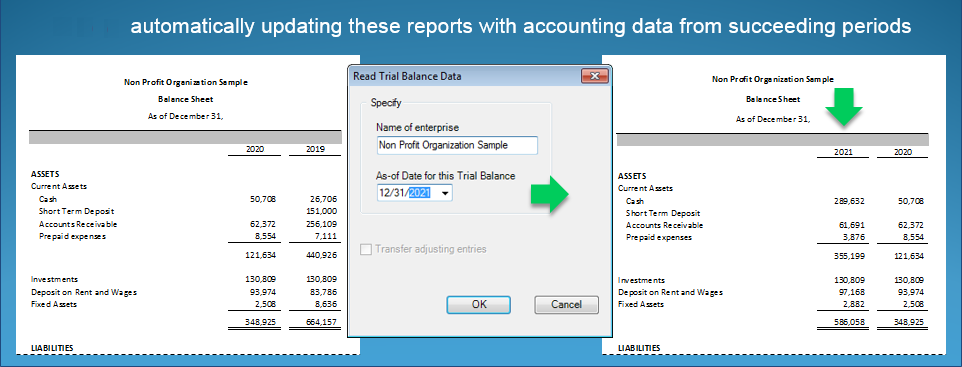Open the As-of Date dropdown arrow

(445, 193)
